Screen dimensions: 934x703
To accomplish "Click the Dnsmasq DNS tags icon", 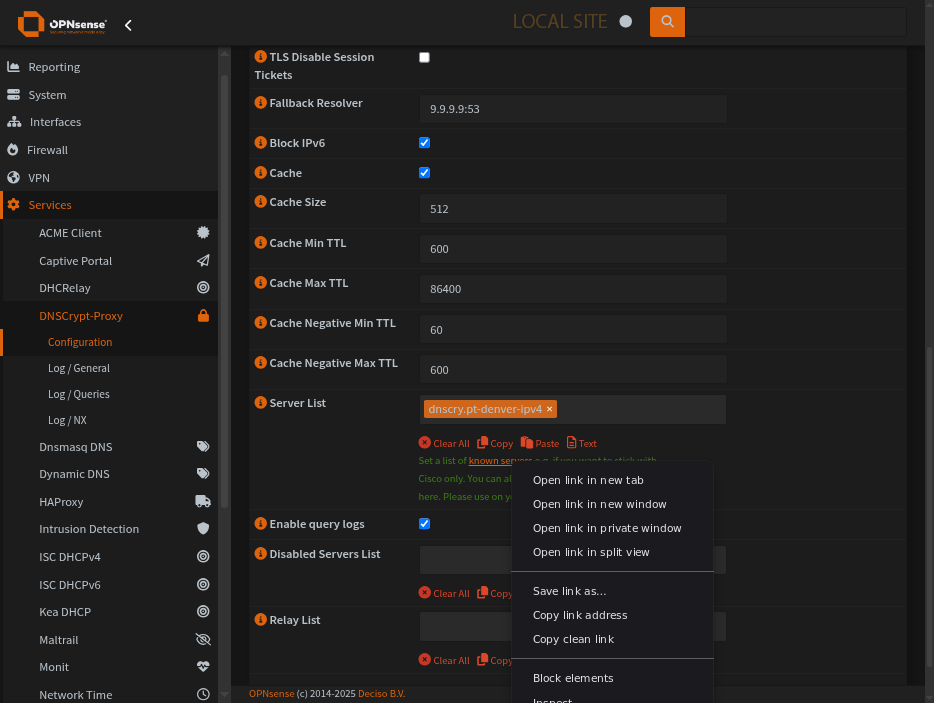I will (x=203, y=446).
